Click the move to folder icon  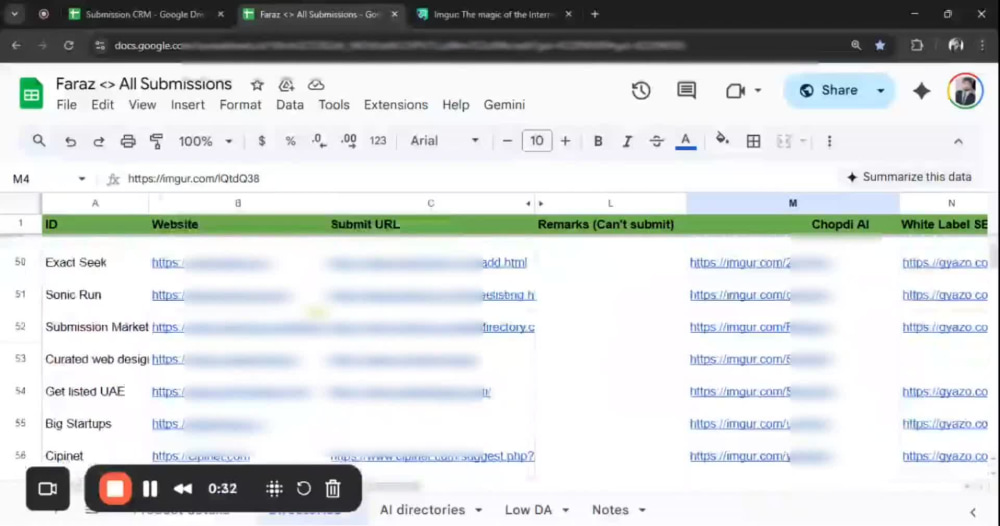pyautogui.click(x=286, y=85)
